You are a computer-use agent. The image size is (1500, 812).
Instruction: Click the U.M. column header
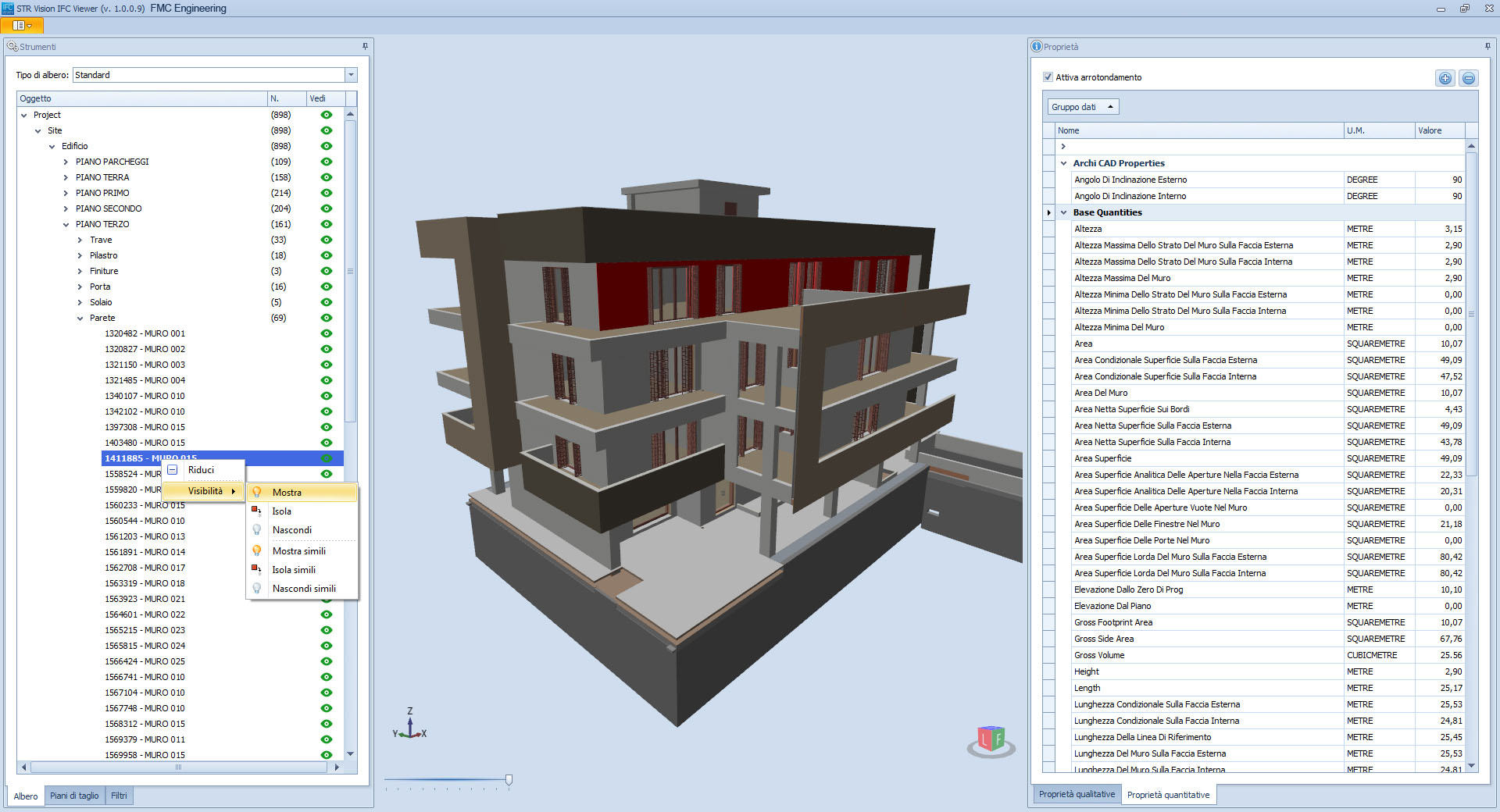pos(1379,130)
